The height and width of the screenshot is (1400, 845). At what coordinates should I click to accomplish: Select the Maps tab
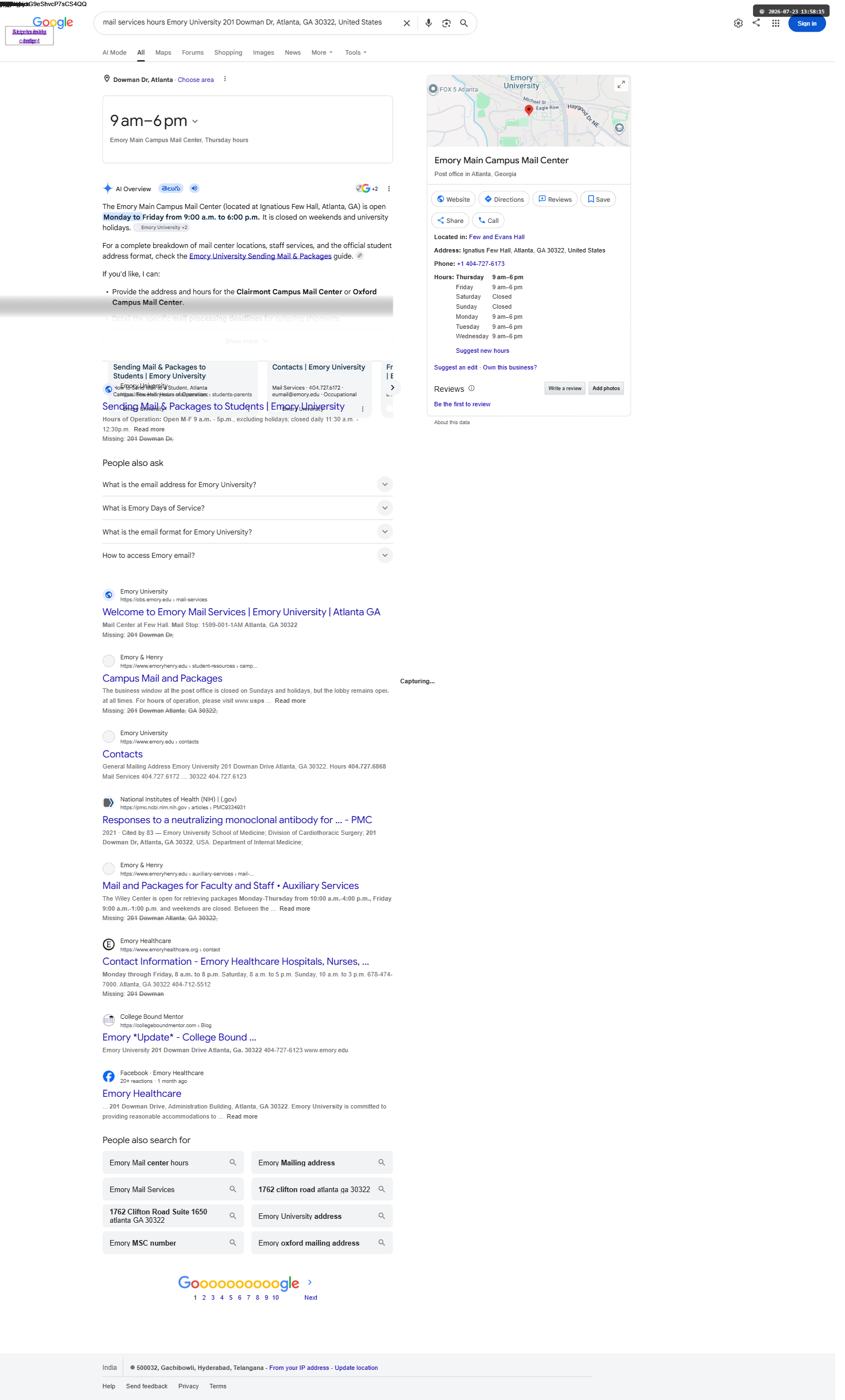(x=163, y=53)
